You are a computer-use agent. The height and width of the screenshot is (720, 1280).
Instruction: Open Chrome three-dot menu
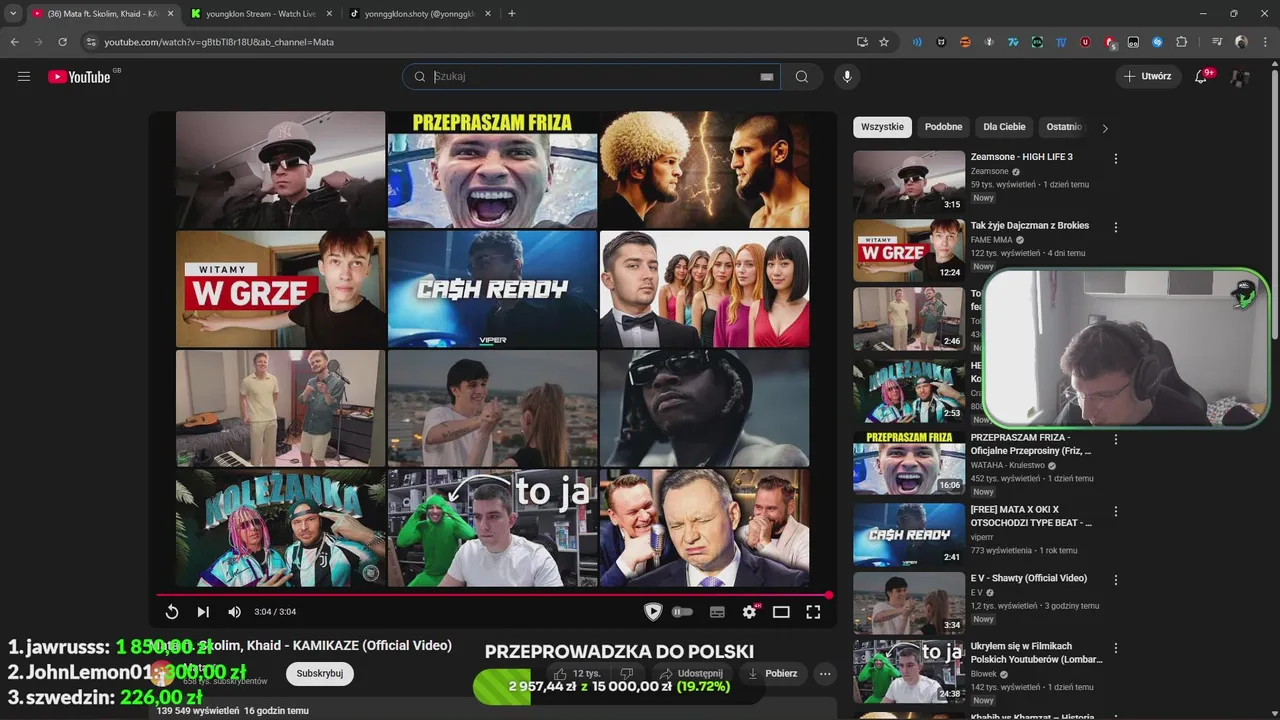tap(1265, 42)
